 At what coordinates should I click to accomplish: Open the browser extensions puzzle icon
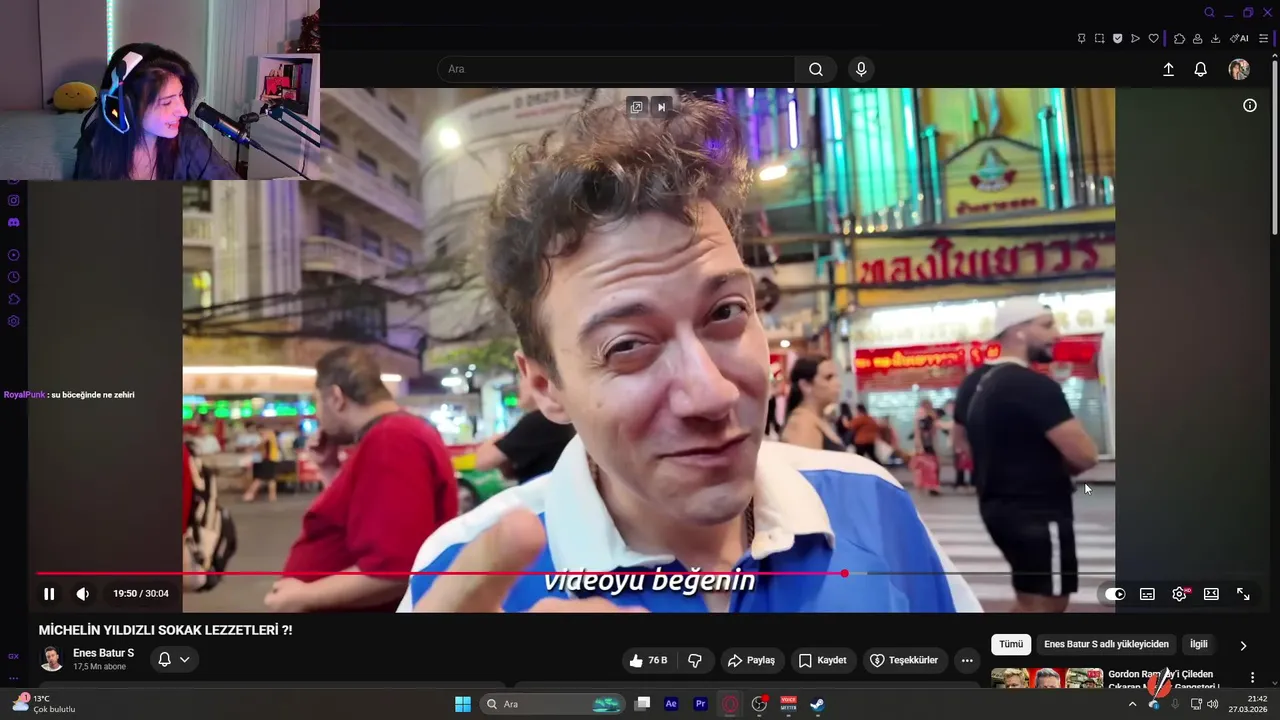tap(1179, 39)
